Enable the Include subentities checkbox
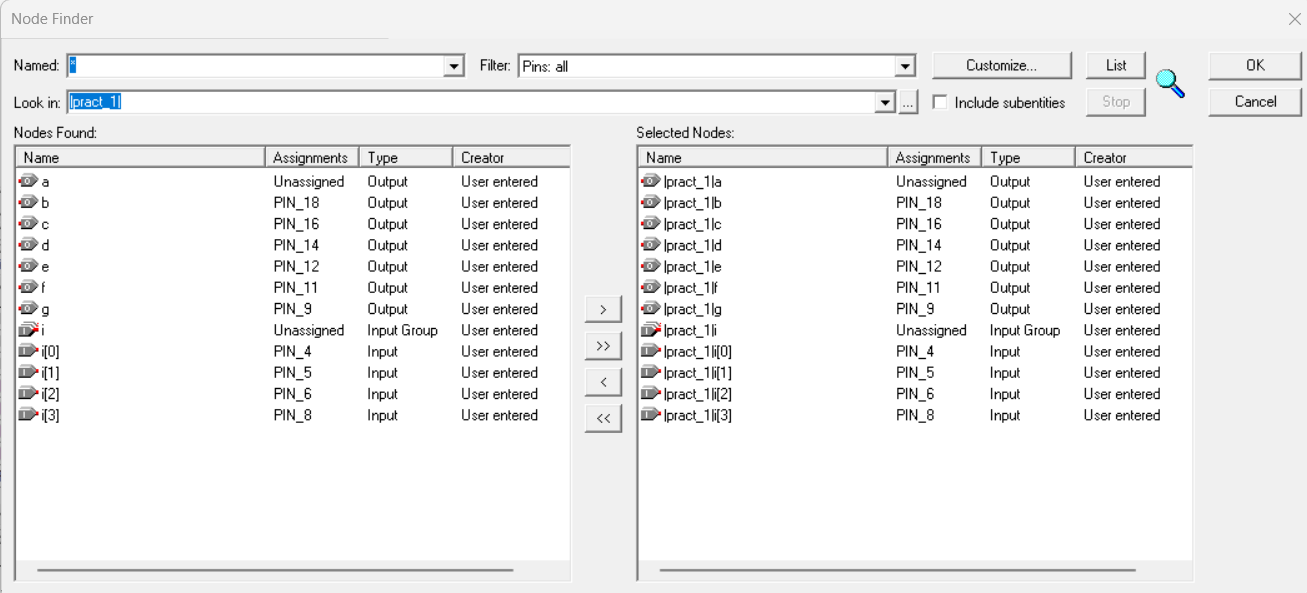1307x593 pixels. tap(939, 102)
